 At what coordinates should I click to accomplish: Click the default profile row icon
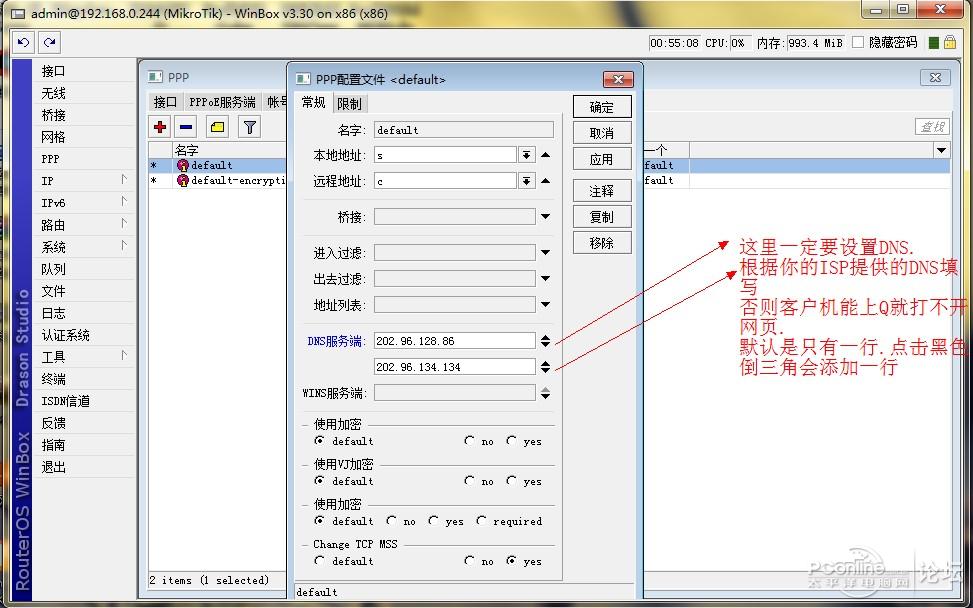(x=182, y=166)
